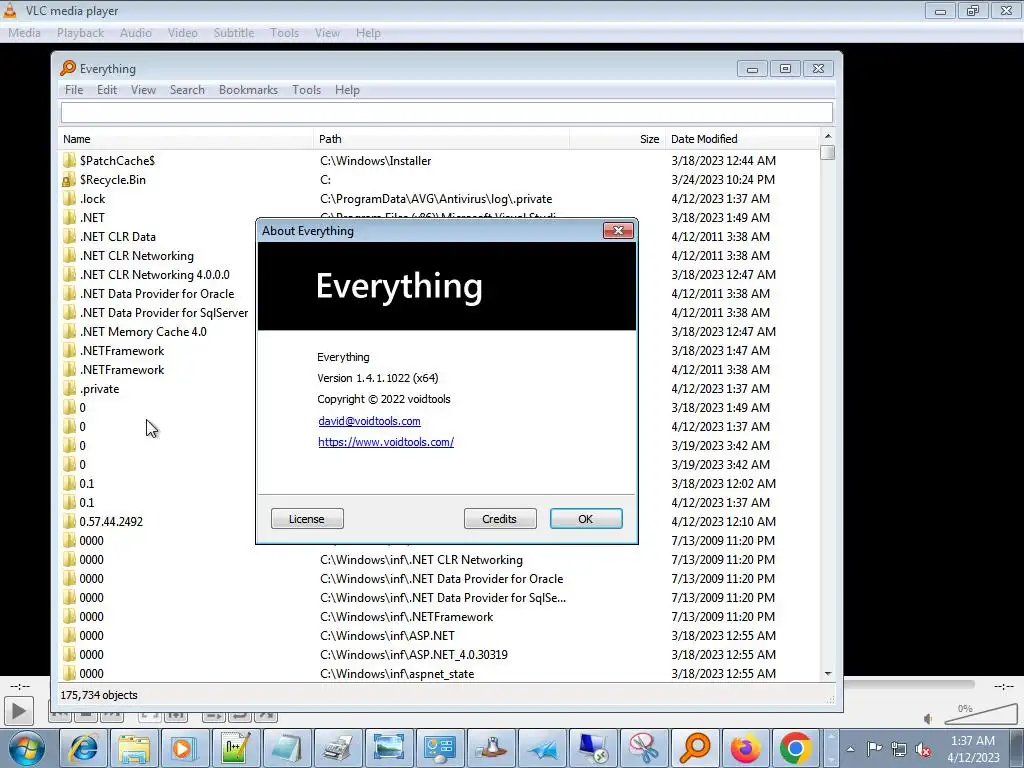
Task: Open the Windows Start menu orb
Action: click(25, 748)
